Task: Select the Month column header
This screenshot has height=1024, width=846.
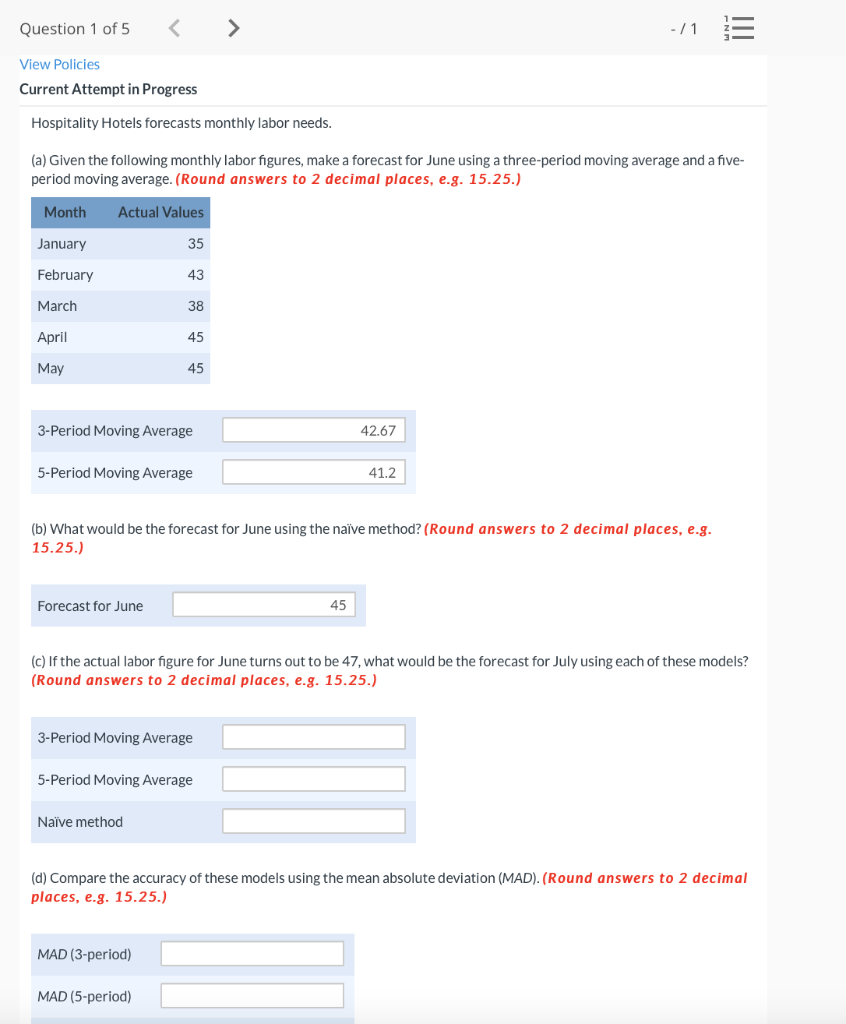Action: pyautogui.click(x=64, y=212)
